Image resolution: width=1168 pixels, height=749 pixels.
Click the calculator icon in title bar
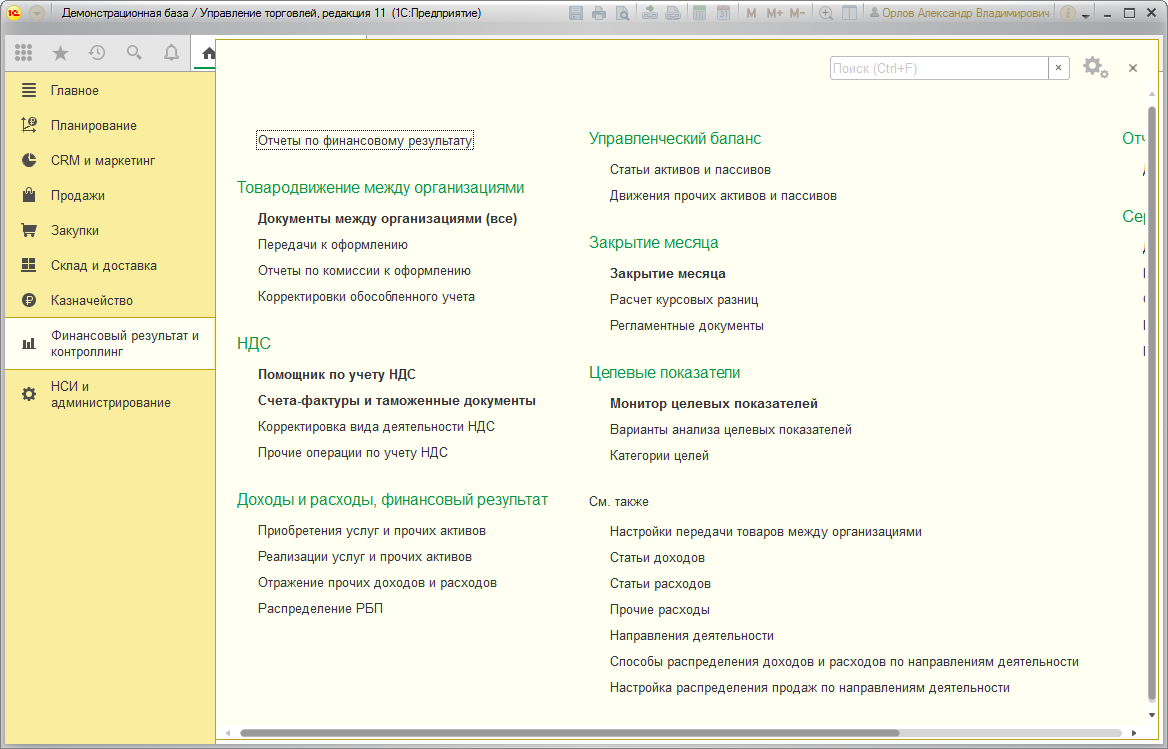[699, 13]
